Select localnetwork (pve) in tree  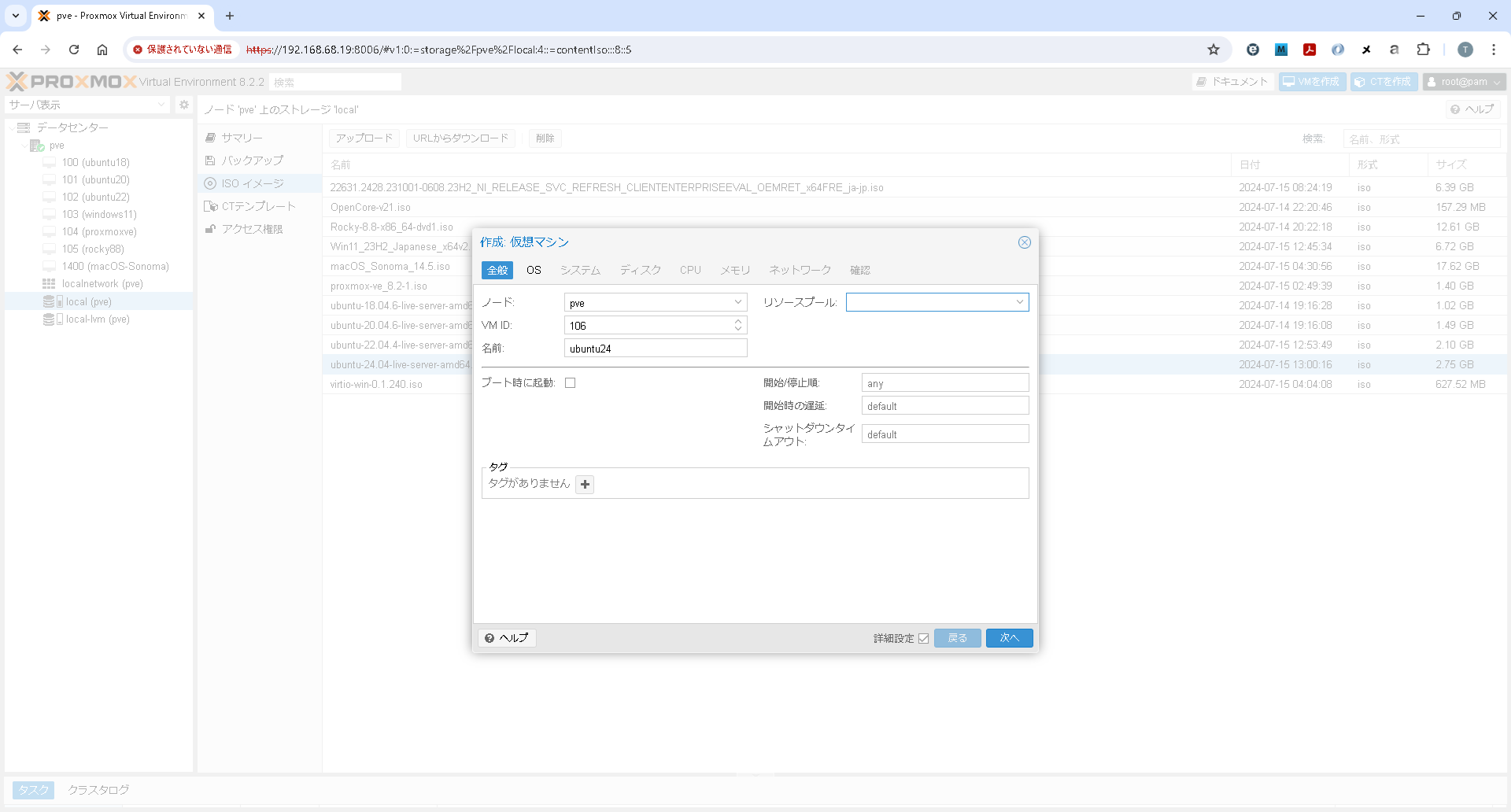[x=102, y=284]
